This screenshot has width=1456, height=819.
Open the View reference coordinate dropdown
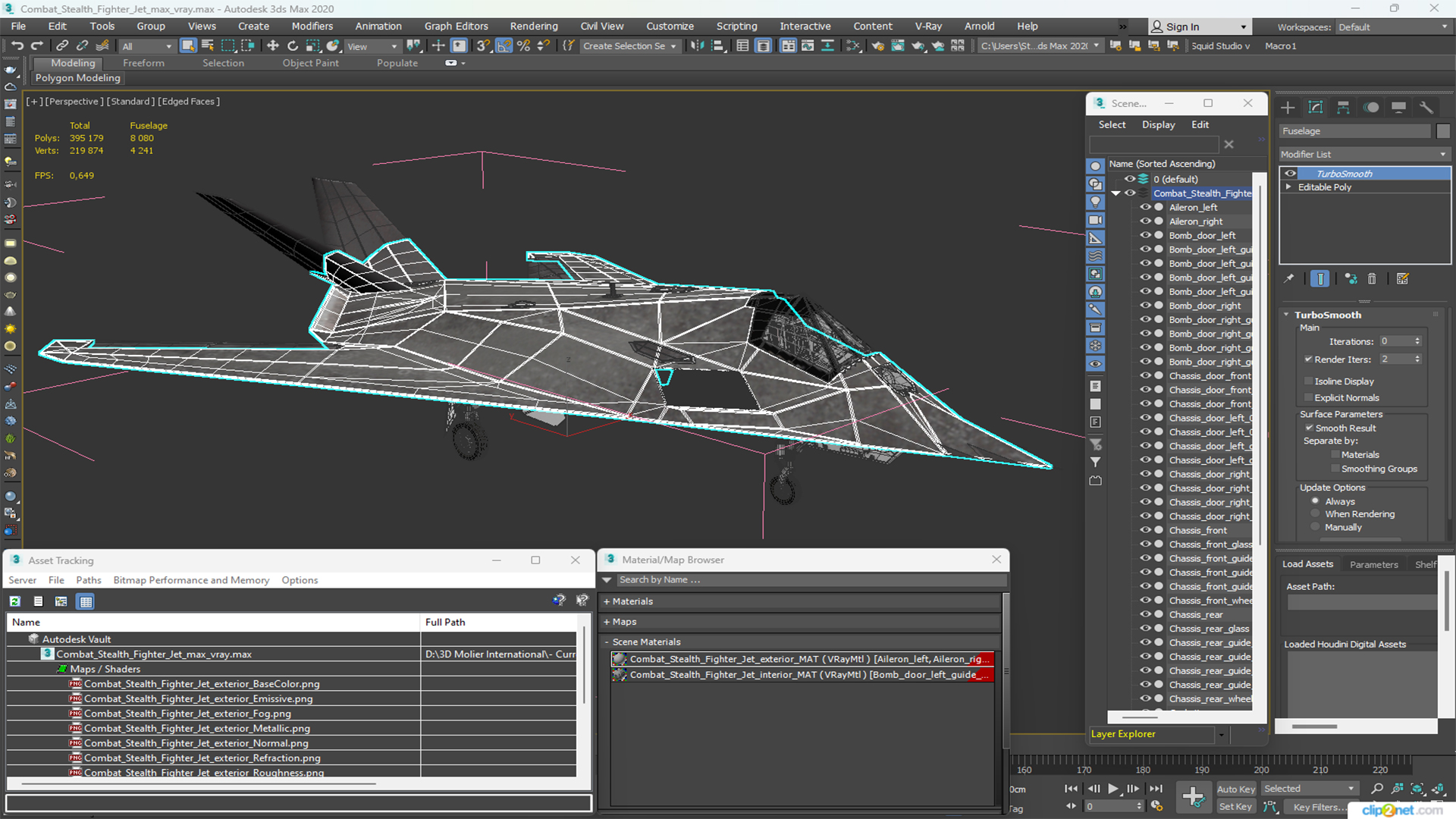pyautogui.click(x=372, y=46)
